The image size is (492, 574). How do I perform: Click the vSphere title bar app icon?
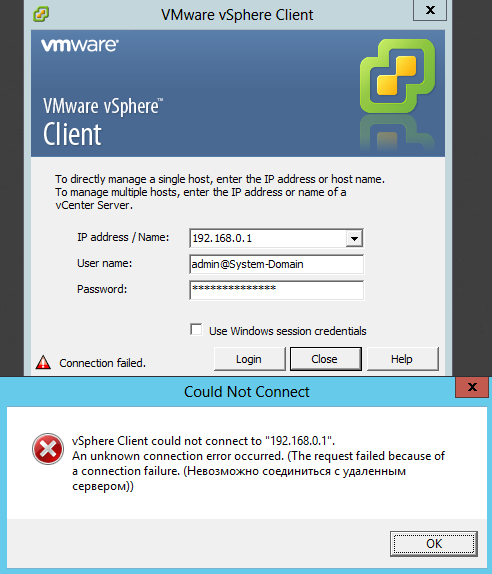click(x=41, y=14)
